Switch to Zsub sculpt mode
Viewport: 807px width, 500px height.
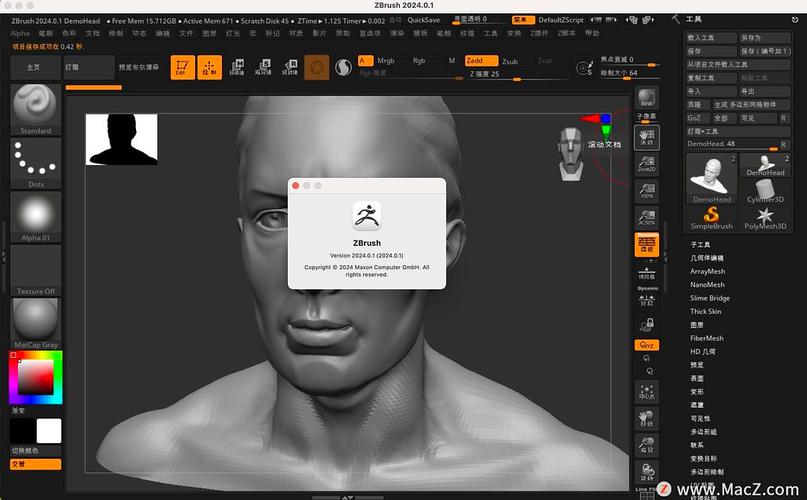[x=510, y=61]
